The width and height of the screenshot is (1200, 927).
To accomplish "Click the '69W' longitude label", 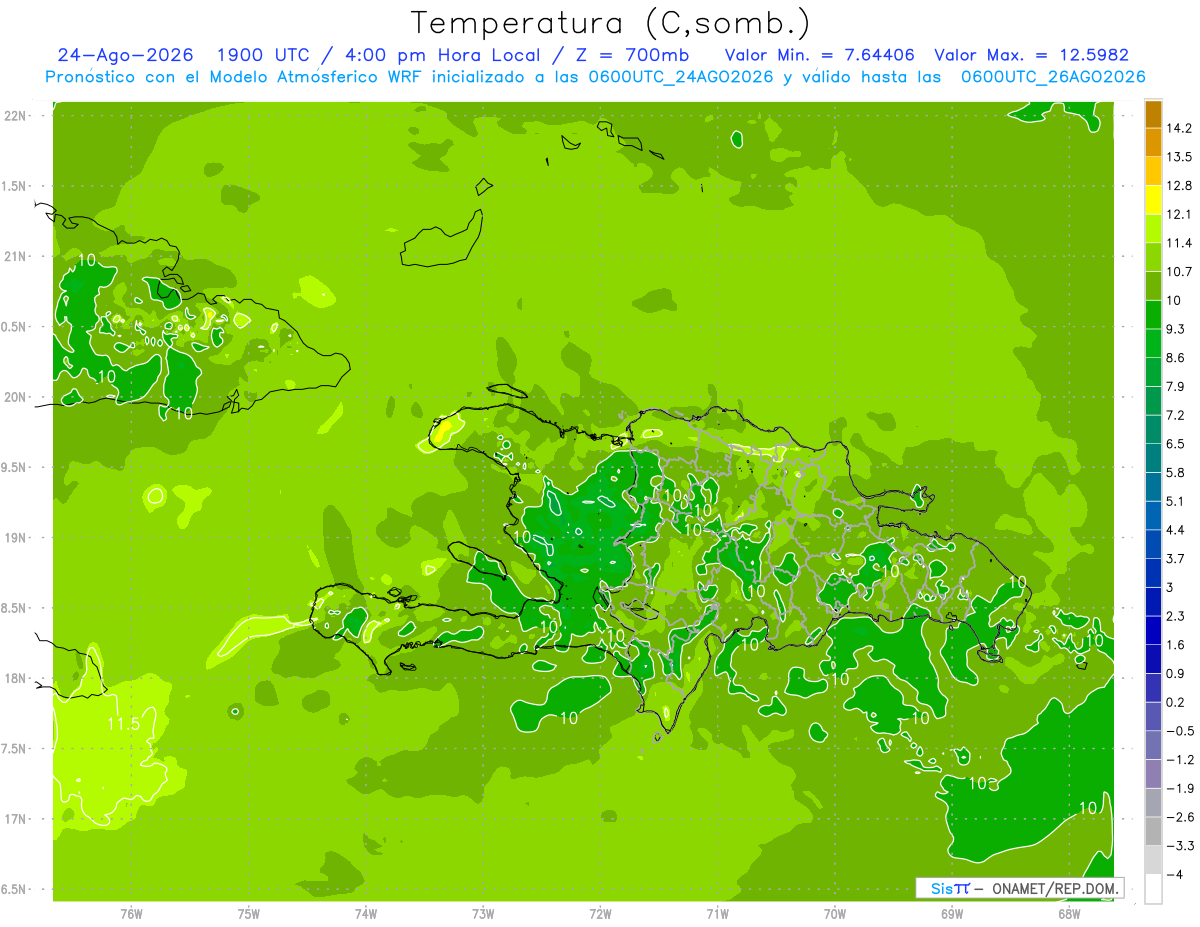I will point(952,913).
